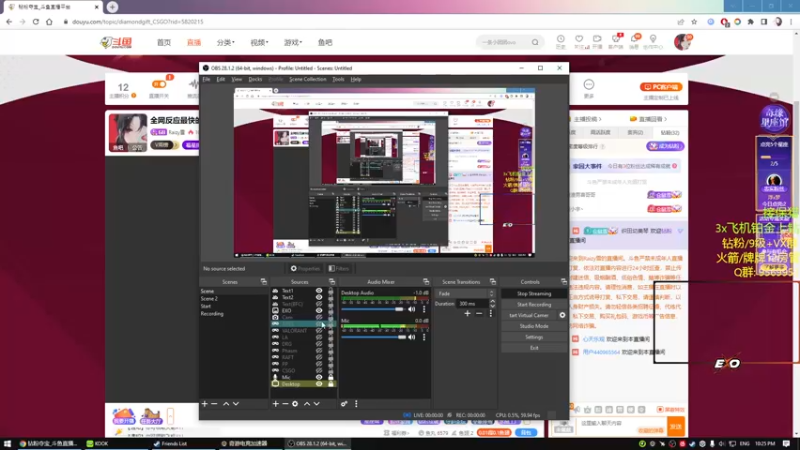Image resolution: width=800 pixels, height=450 pixels.
Task: Show the CSGO source with its eye icon
Action: pyautogui.click(x=319, y=370)
